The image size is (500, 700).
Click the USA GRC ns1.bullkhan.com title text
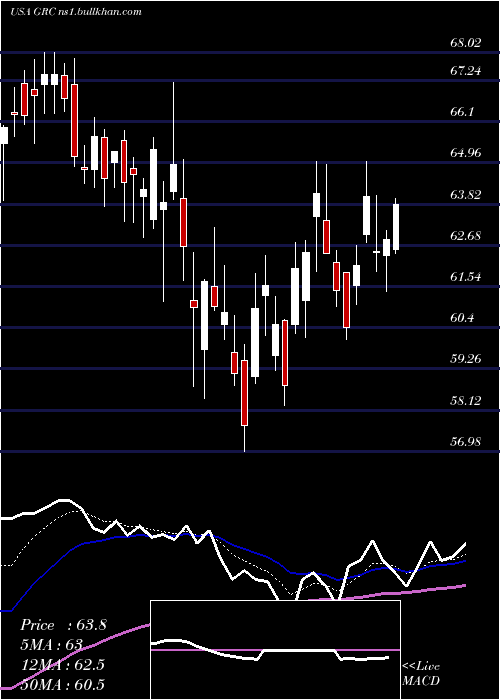[75, 11]
